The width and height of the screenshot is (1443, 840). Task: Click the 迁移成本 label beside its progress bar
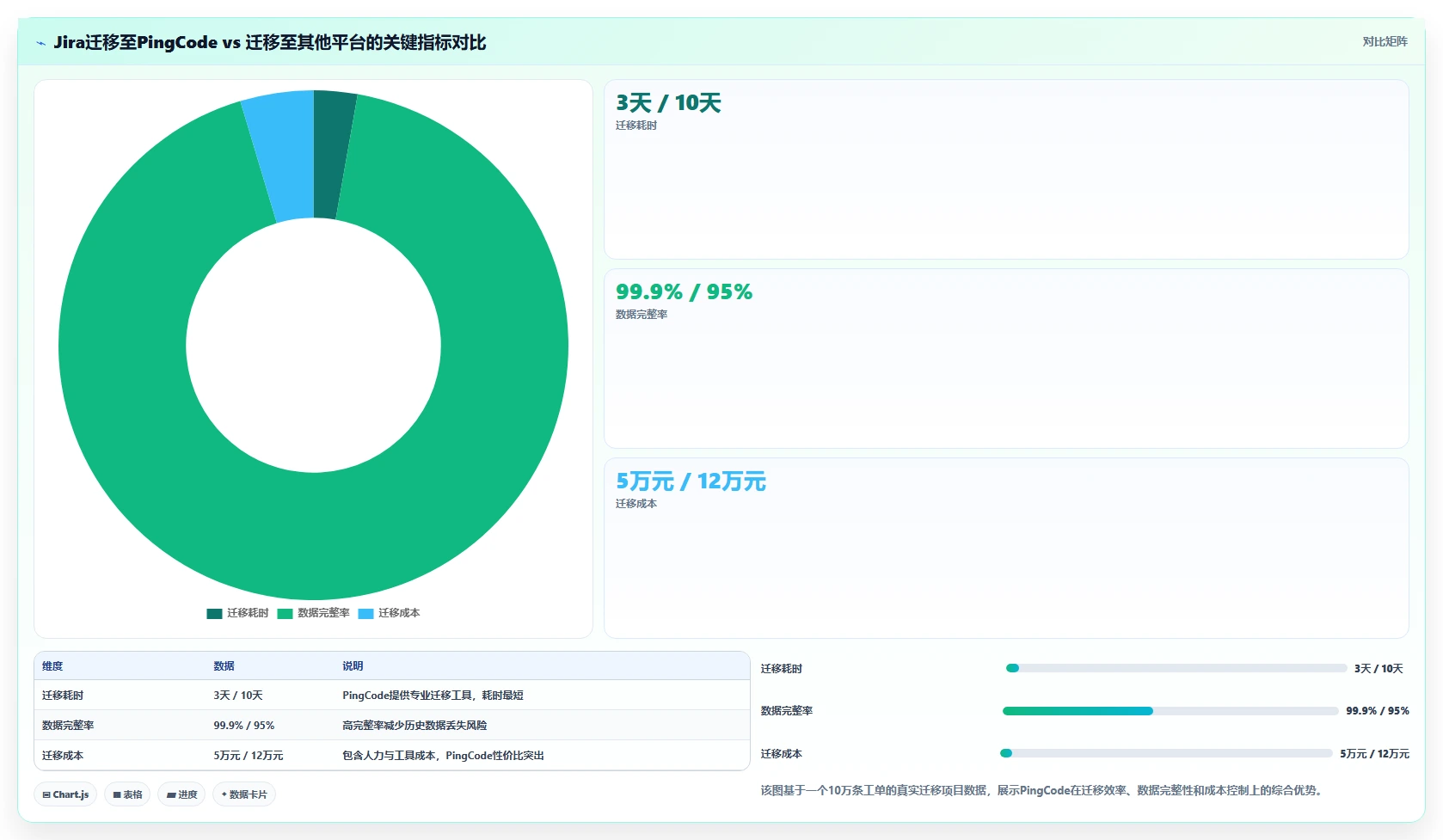(781, 754)
